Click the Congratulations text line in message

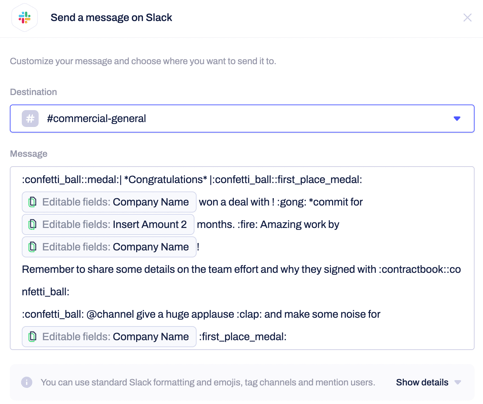192,179
